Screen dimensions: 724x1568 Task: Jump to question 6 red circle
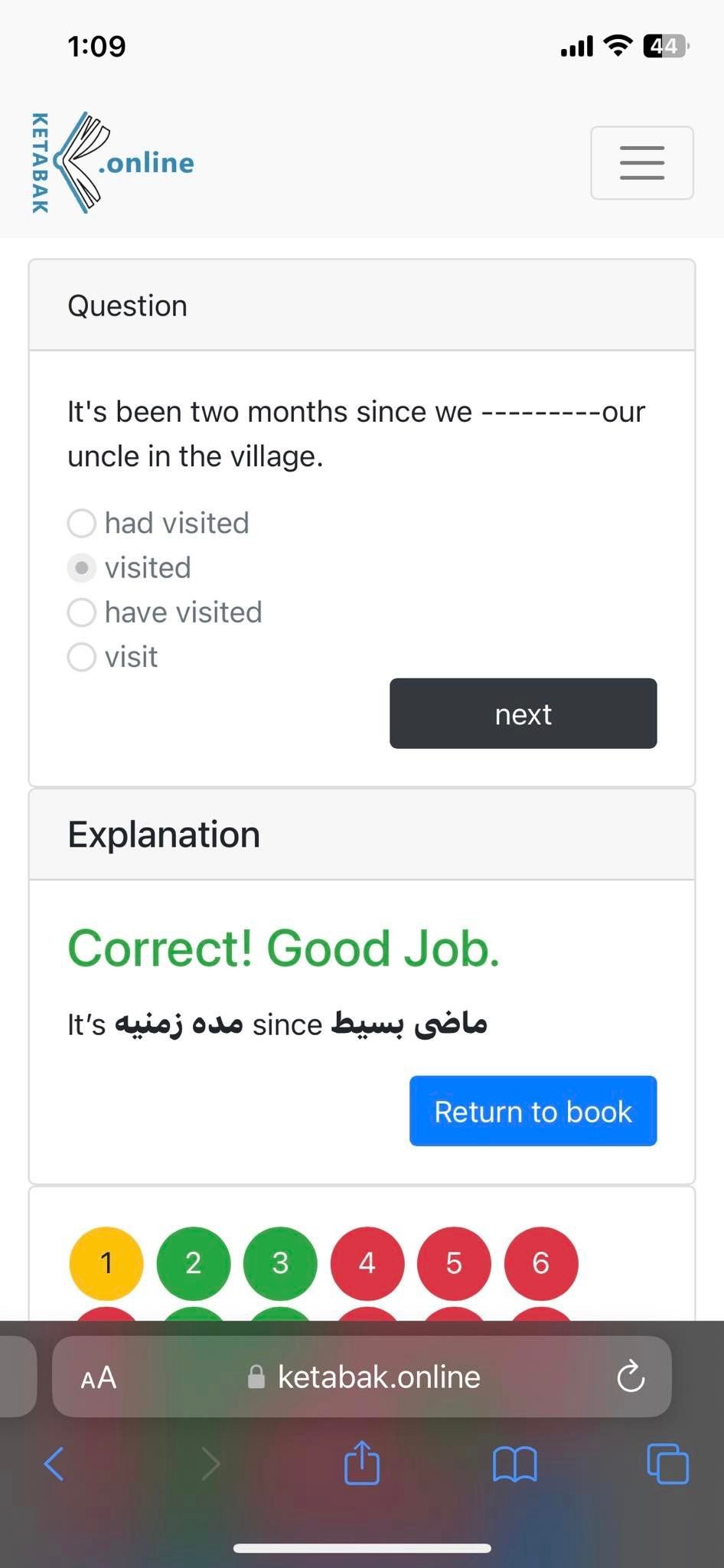click(x=541, y=1263)
